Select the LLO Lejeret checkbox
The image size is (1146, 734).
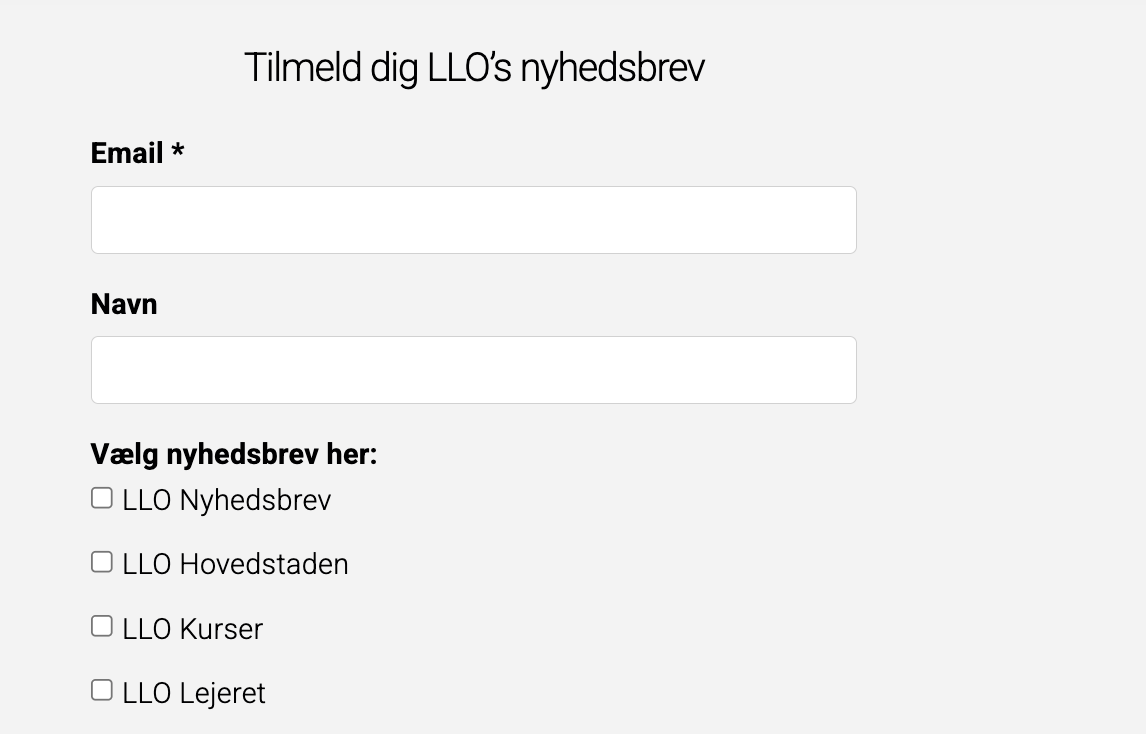102,690
